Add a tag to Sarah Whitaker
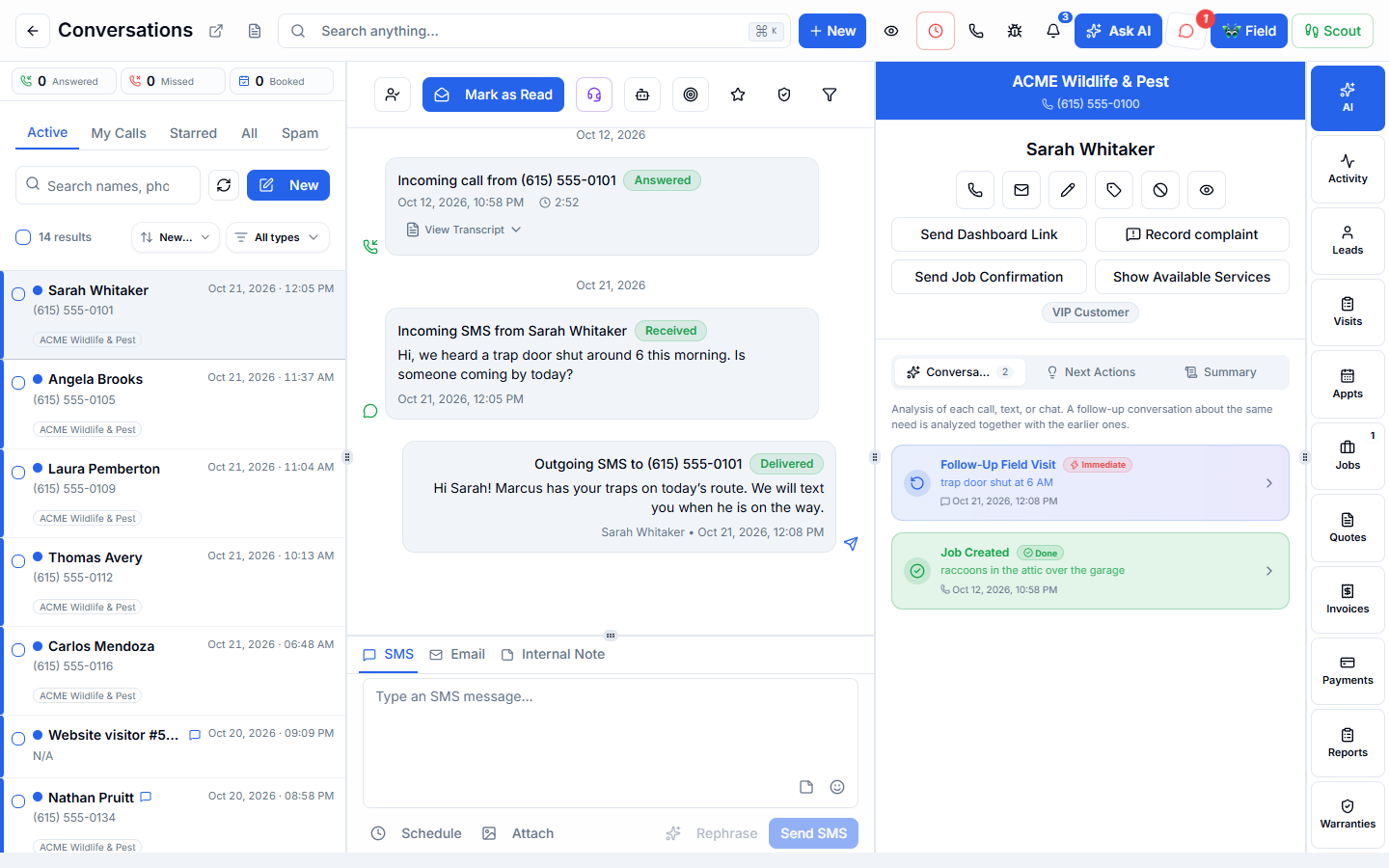The width and height of the screenshot is (1389, 868). (1114, 190)
